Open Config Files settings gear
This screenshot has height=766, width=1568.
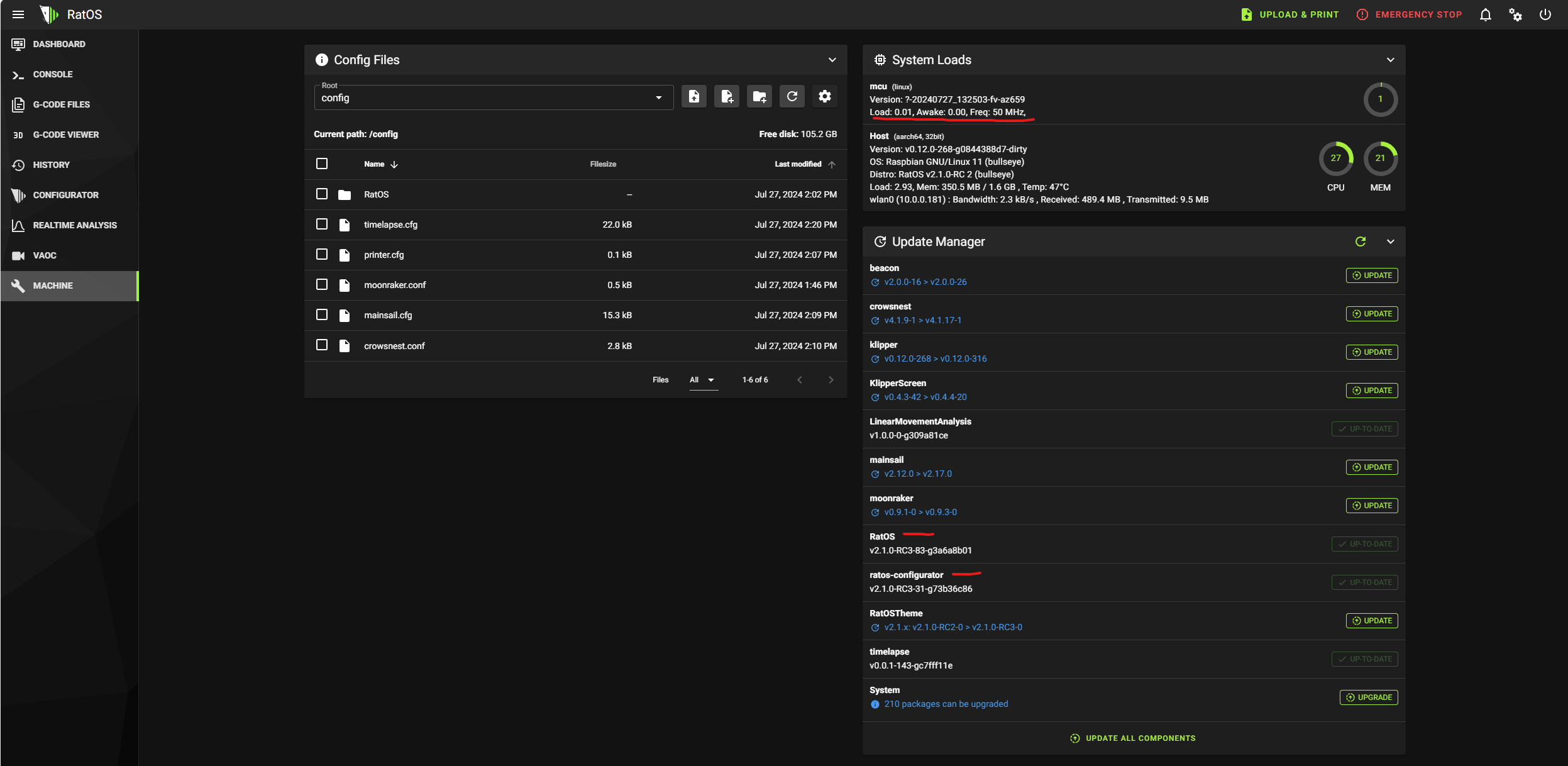click(824, 96)
